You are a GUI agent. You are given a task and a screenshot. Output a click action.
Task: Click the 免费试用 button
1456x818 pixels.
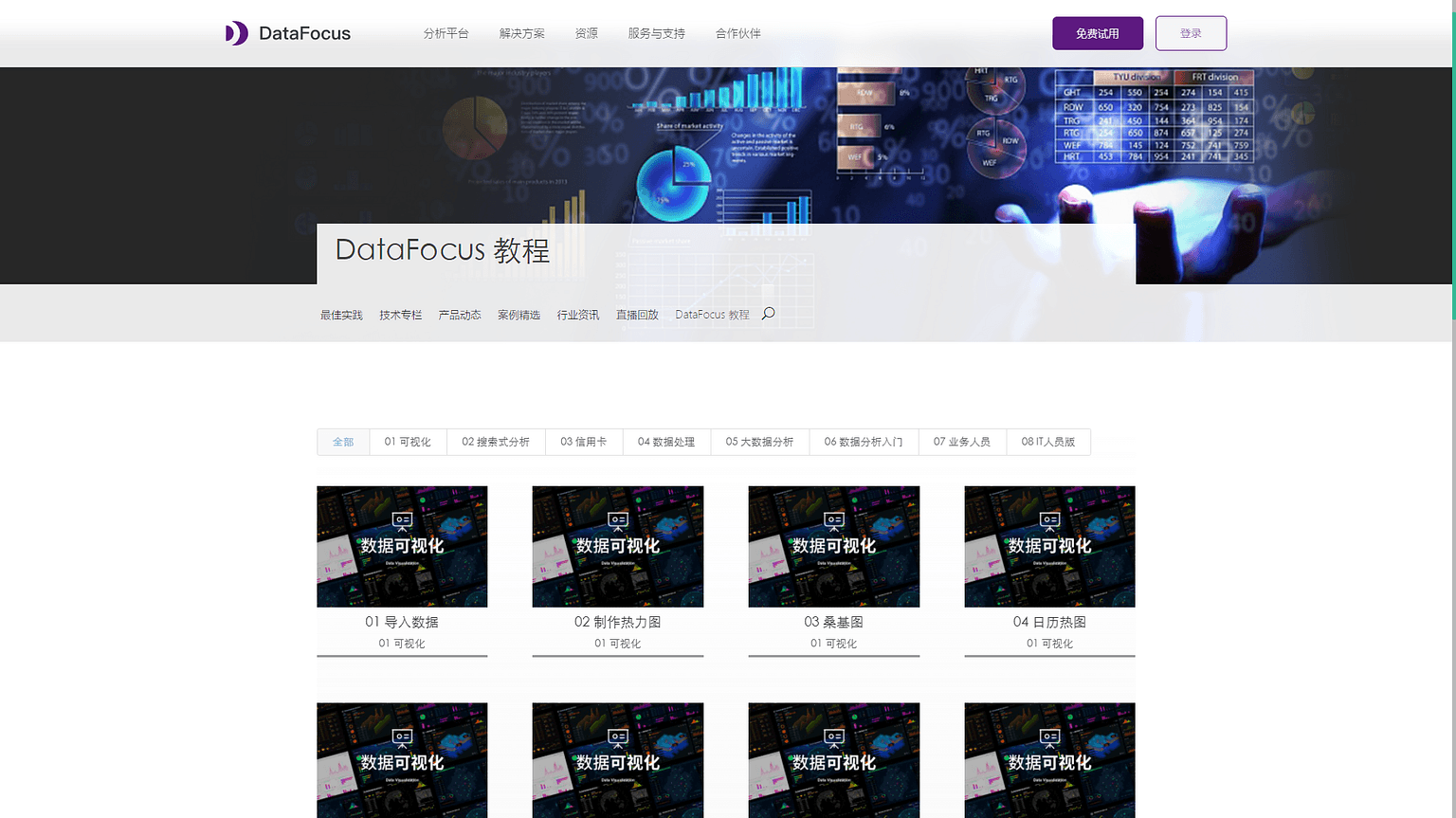1098,33
